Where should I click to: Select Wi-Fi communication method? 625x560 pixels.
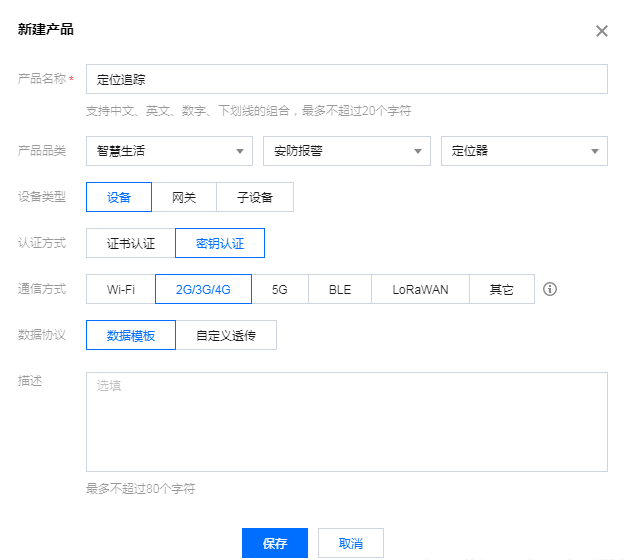click(x=121, y=289)
